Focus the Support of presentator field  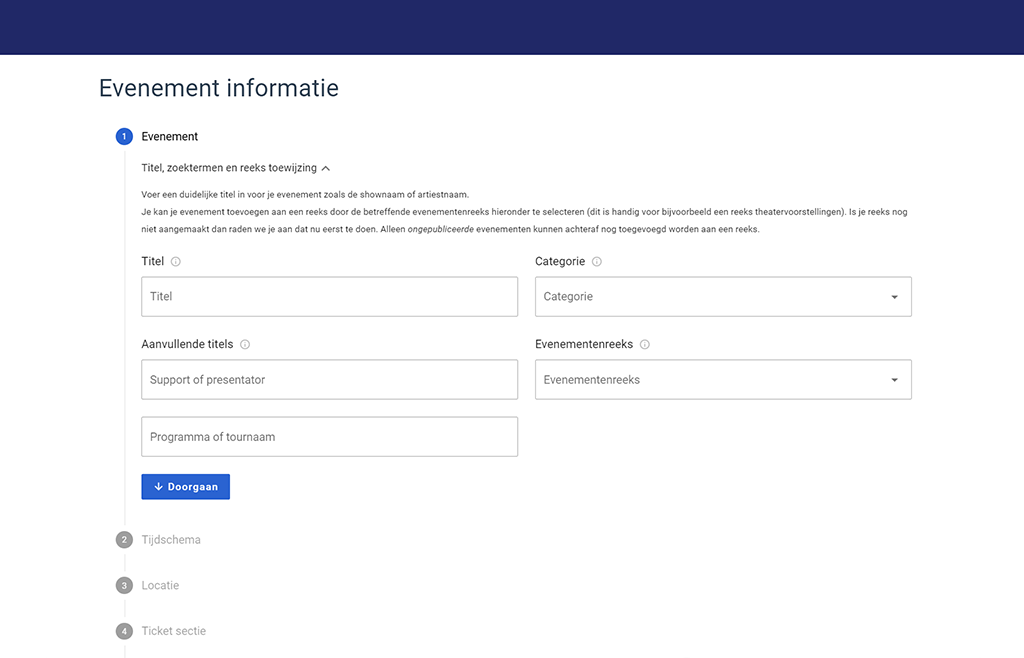point(329,380)
